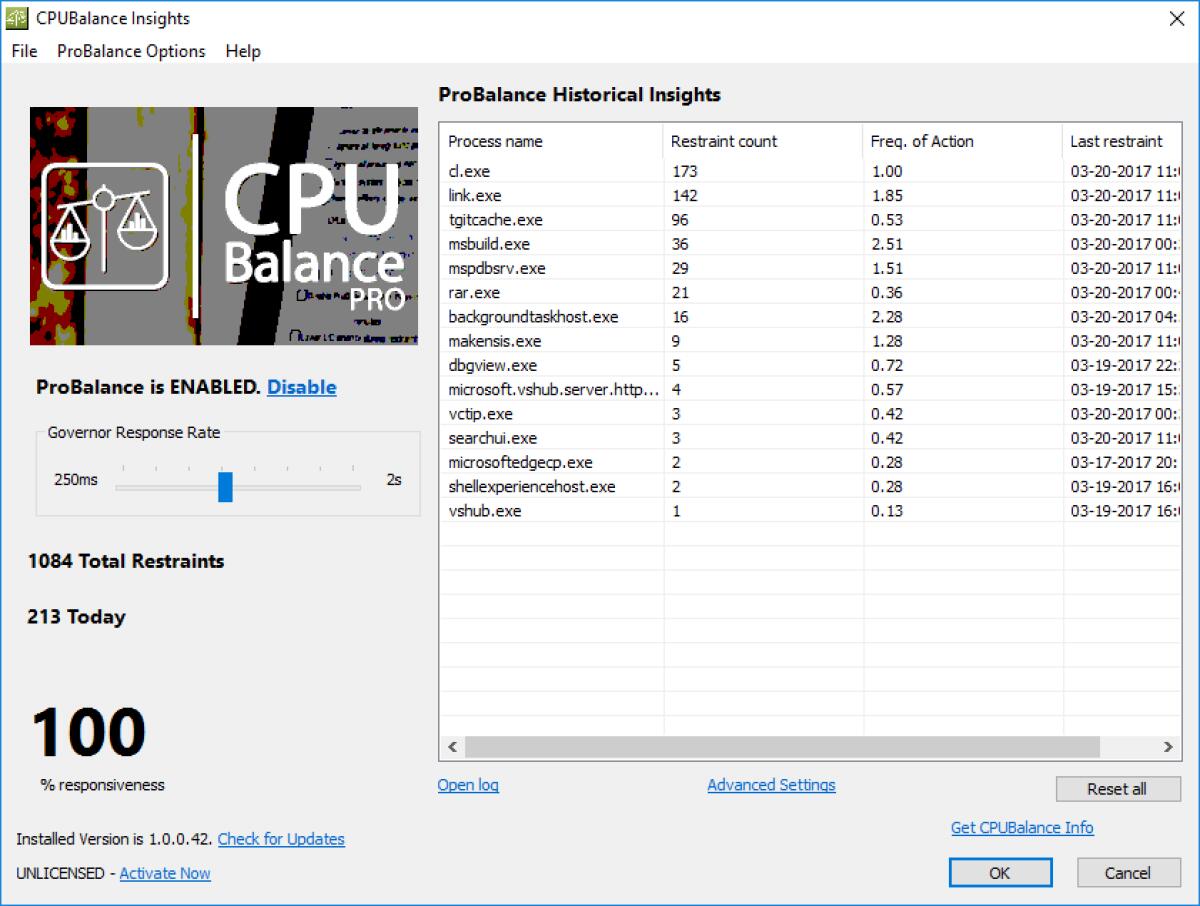Click the right arrow of the horizontal scrollbar
The height and width of the screenshot is (906, 1200).
coord(1168,746)
